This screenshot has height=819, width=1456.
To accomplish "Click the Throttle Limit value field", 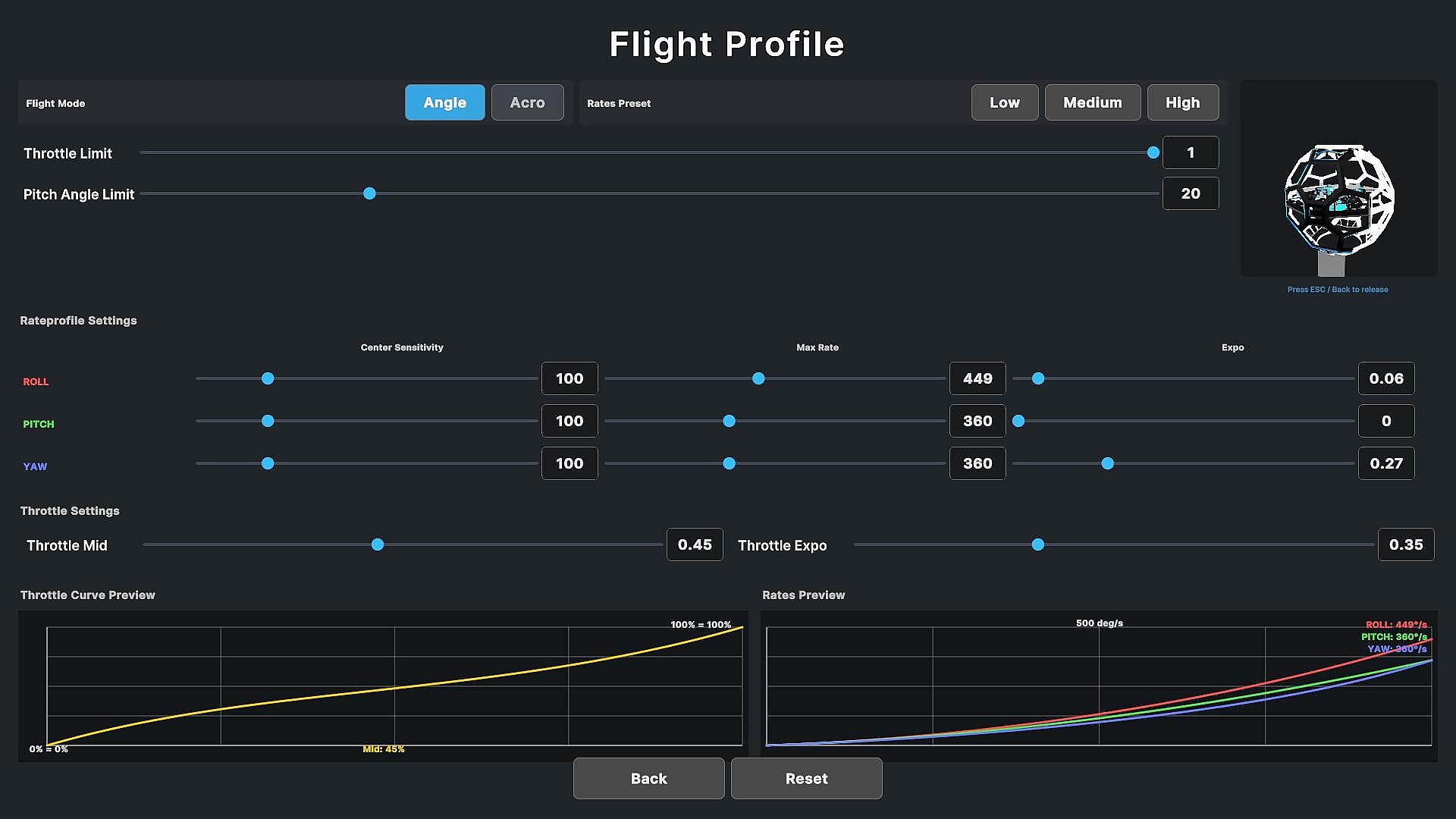I will point(1191,152).
